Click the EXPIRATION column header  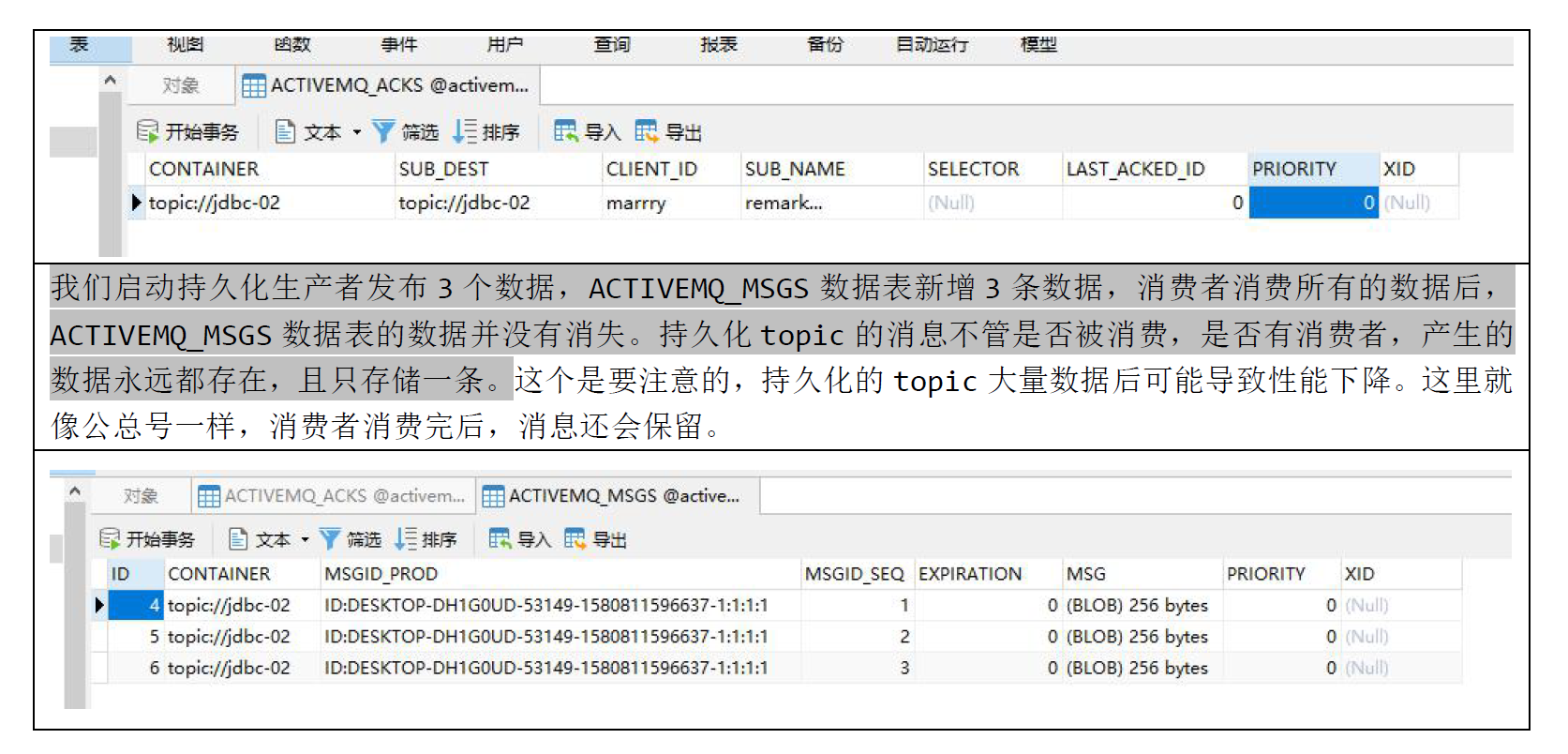[x=989, y=574]
